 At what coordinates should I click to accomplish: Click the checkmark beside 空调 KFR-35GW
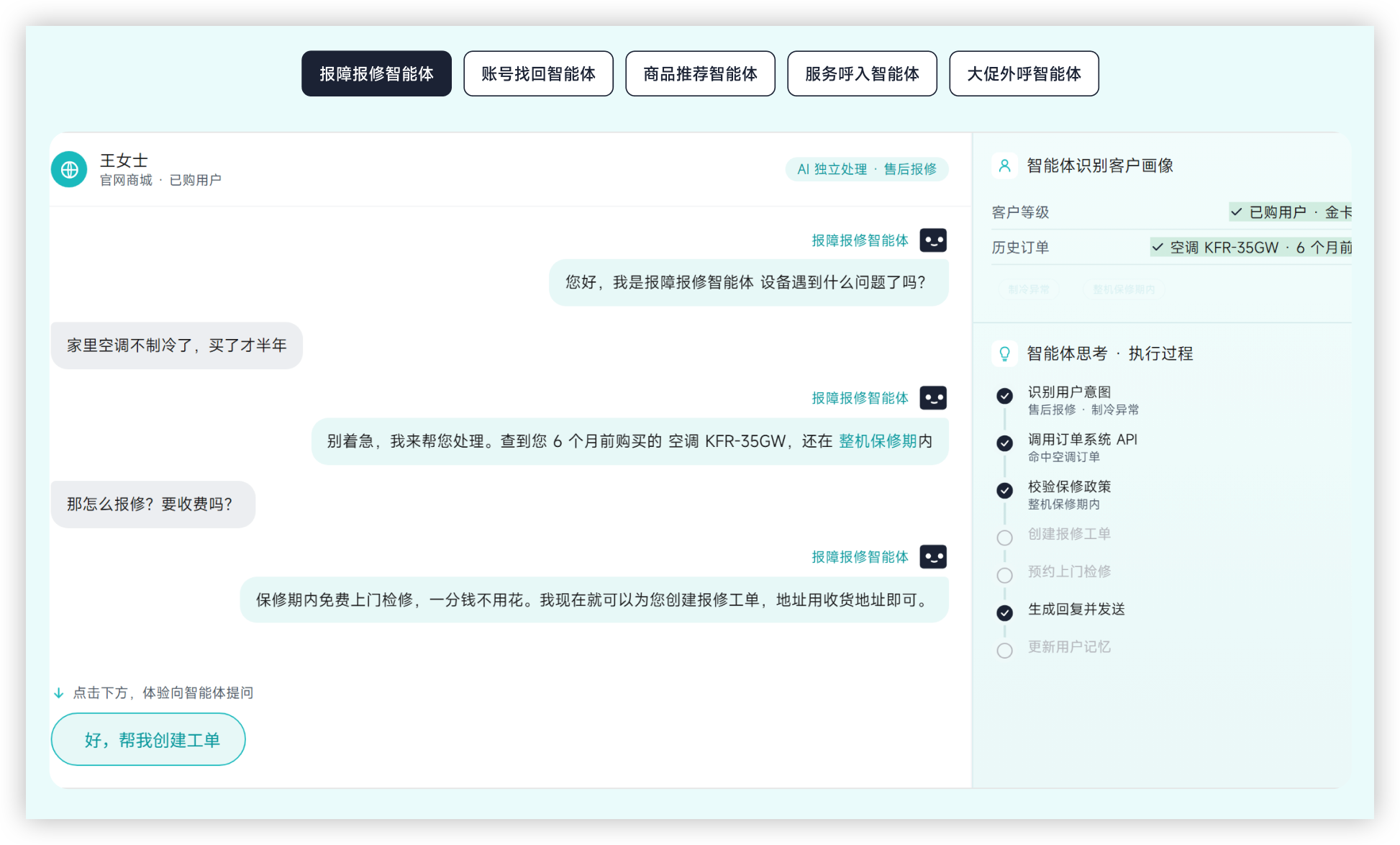[x=1158, y=248]
